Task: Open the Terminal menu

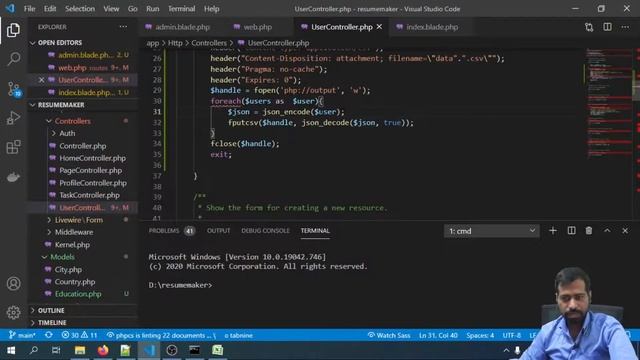Action: [182, 9]
